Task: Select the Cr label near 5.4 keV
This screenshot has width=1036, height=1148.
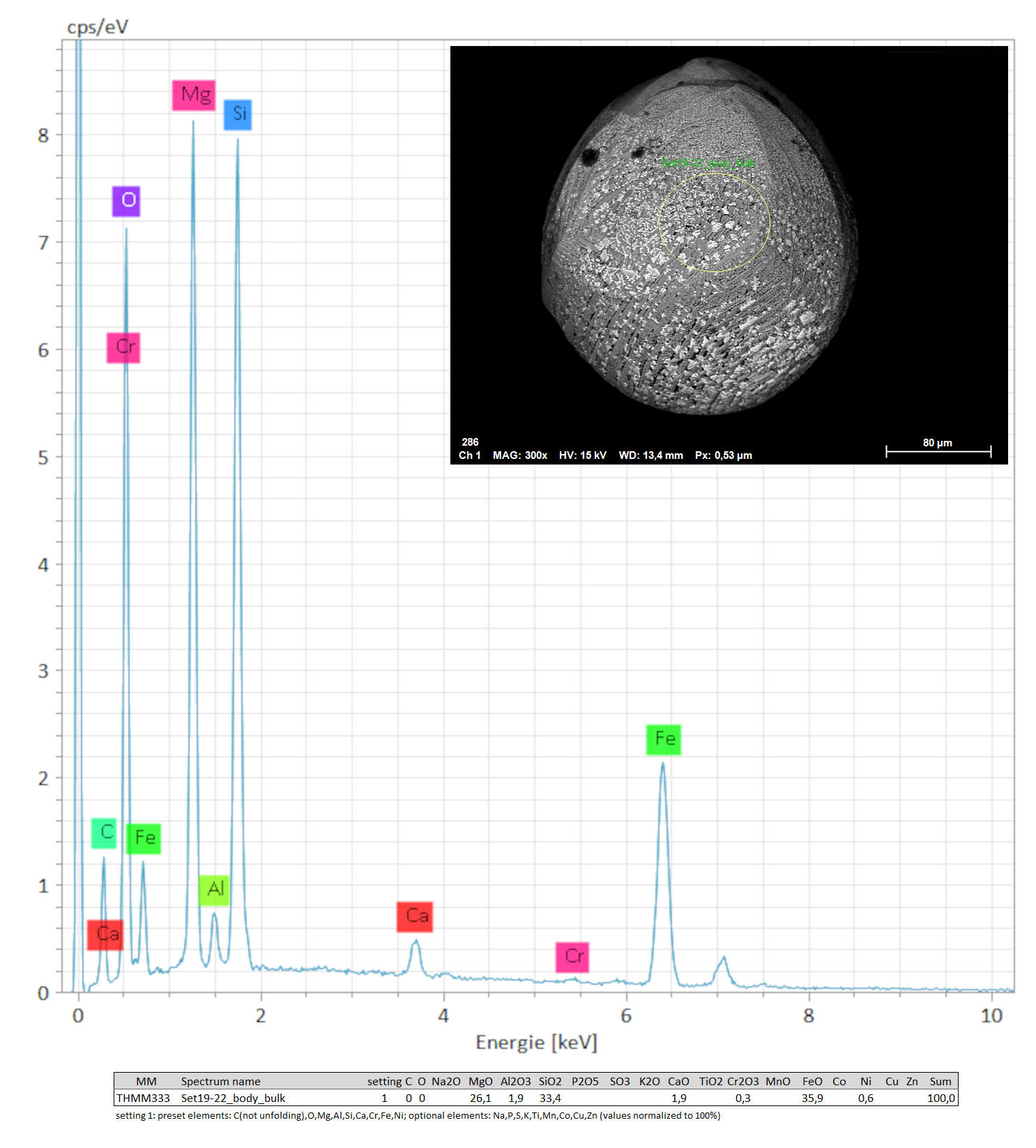Action: 572,957
